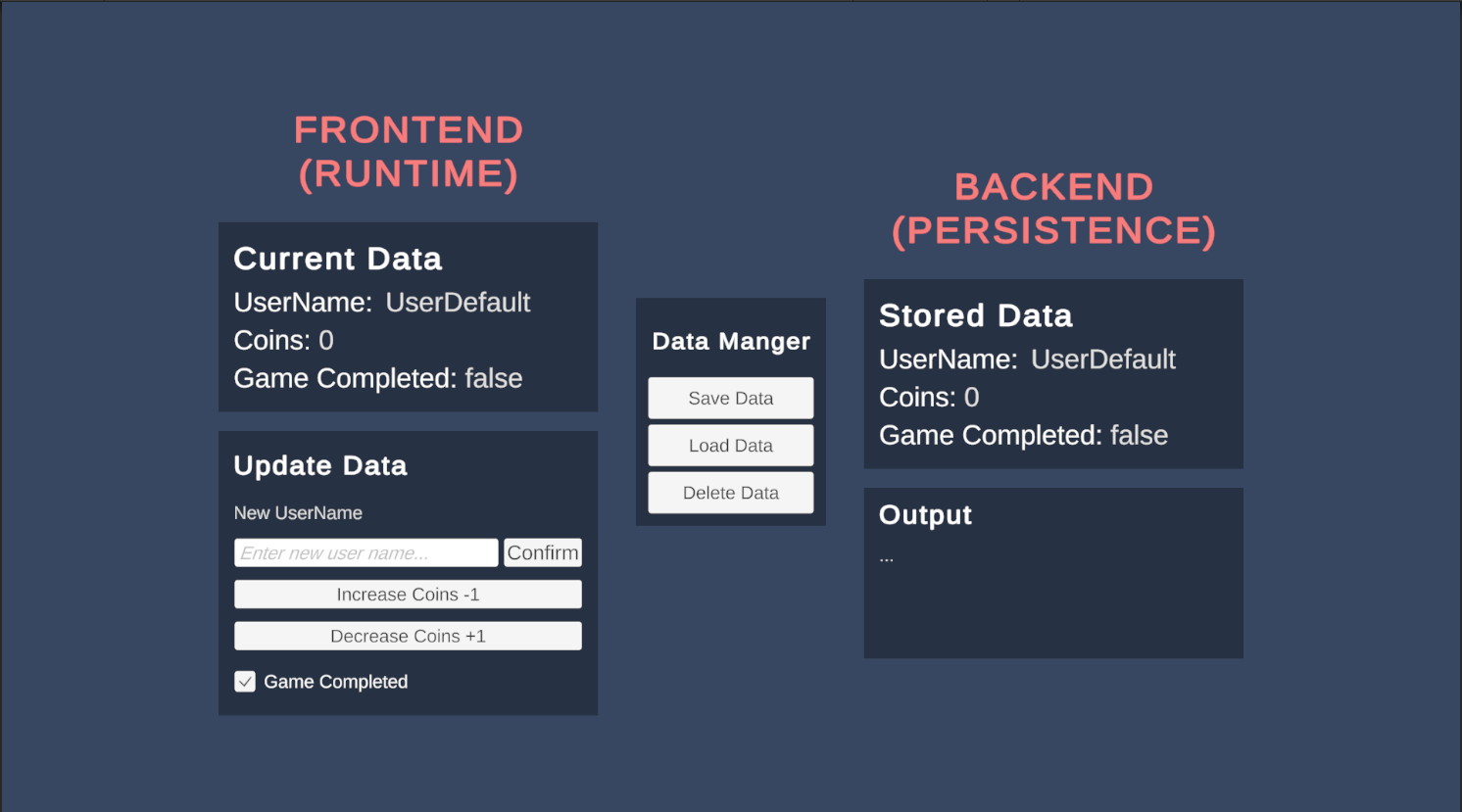1462x812 pixels.
Task: Click the BACKEND (PERSISTENCE) title
Action: (1053, 209)
